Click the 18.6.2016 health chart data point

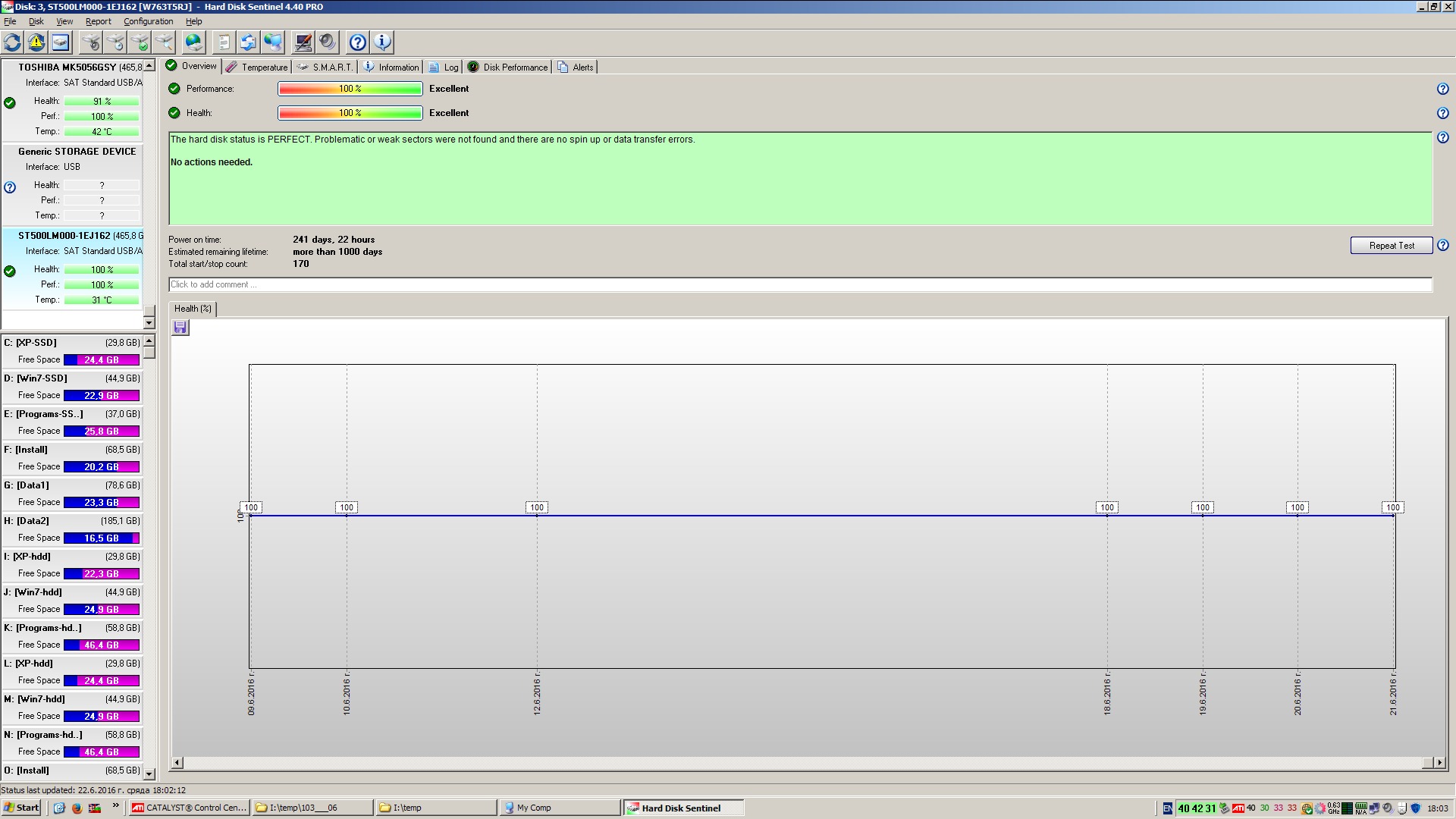[x=1107, y=516]
